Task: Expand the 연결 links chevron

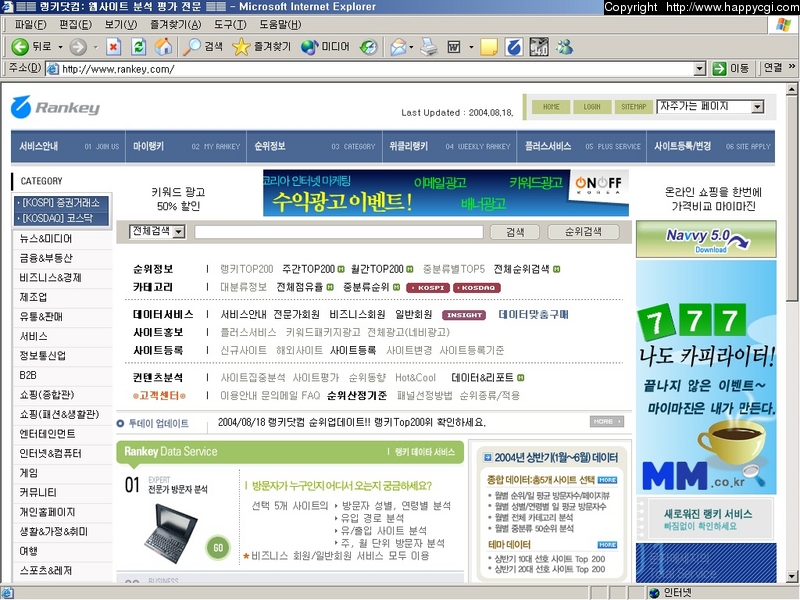Action: (792, 67)
